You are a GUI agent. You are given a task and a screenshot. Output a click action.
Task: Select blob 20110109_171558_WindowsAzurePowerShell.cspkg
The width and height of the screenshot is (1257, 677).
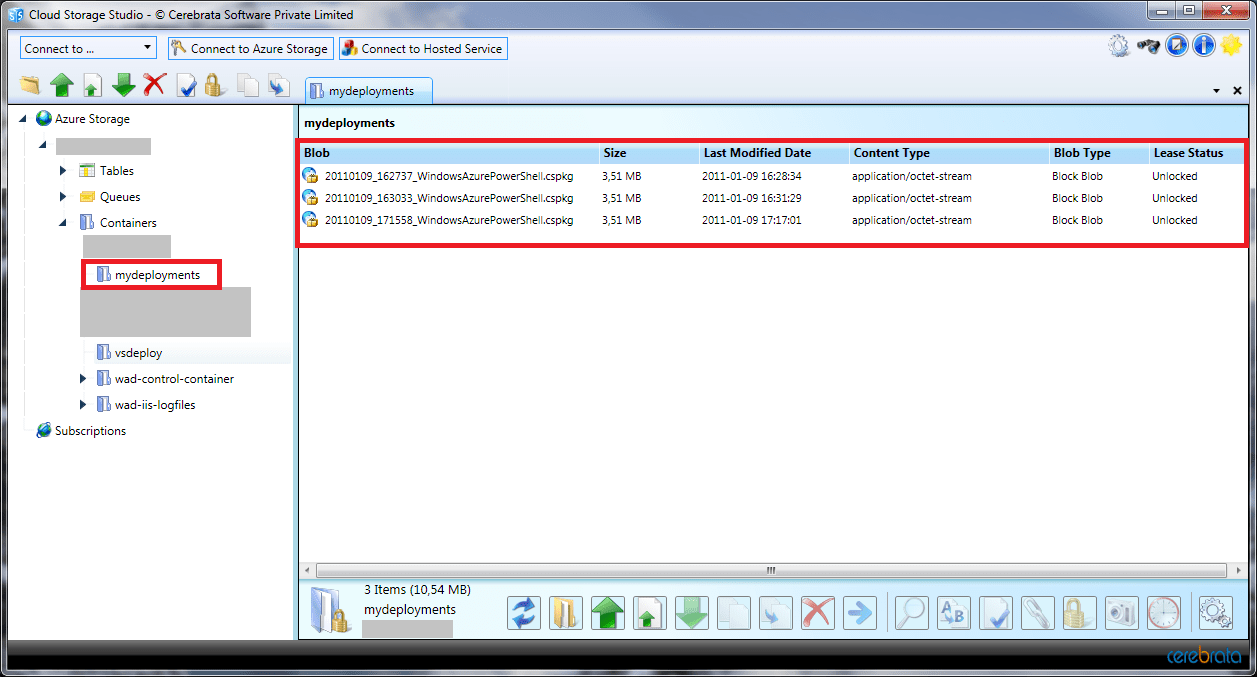point(449,220)
